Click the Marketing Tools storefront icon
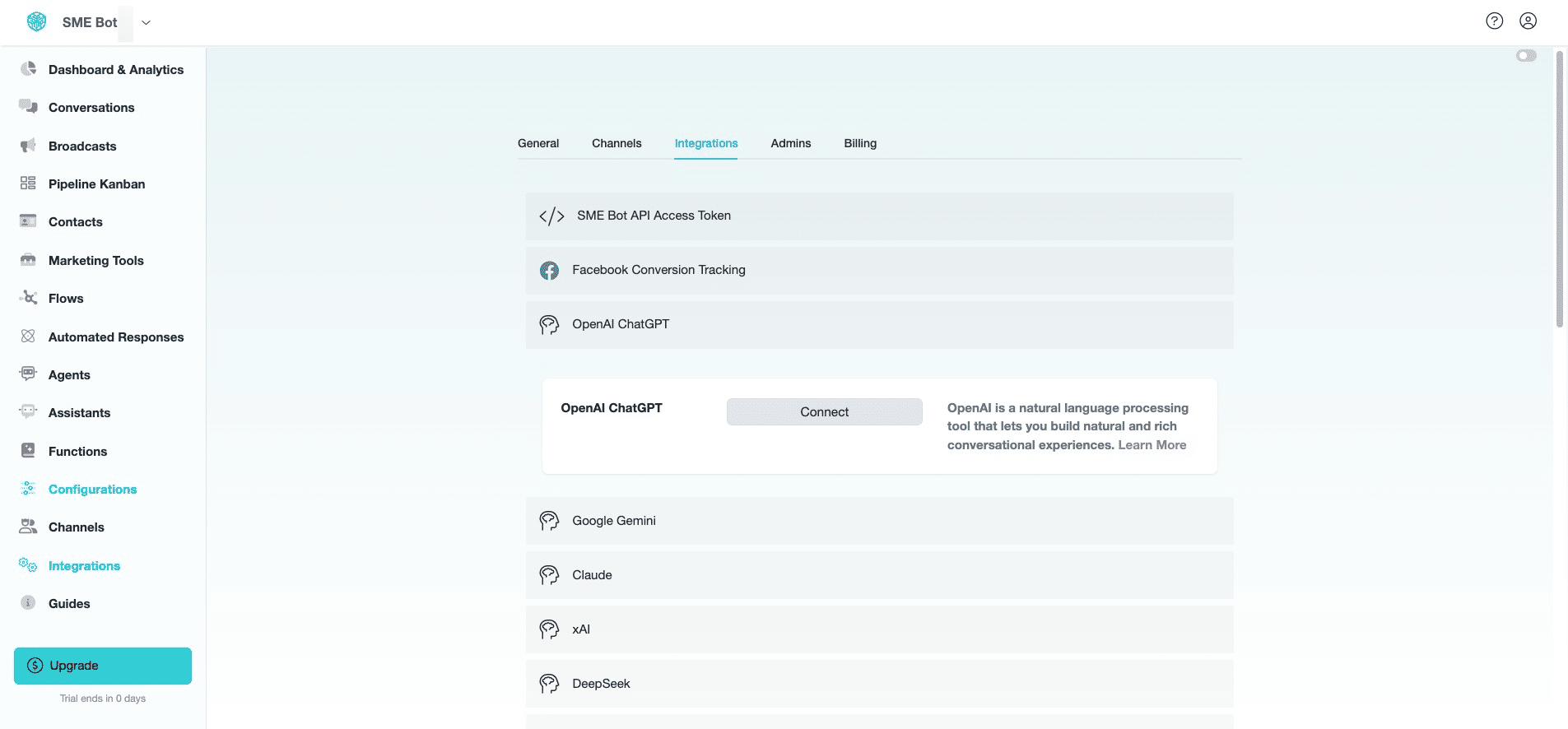This screenshot has height=729, width=1568. pos(29,260)
